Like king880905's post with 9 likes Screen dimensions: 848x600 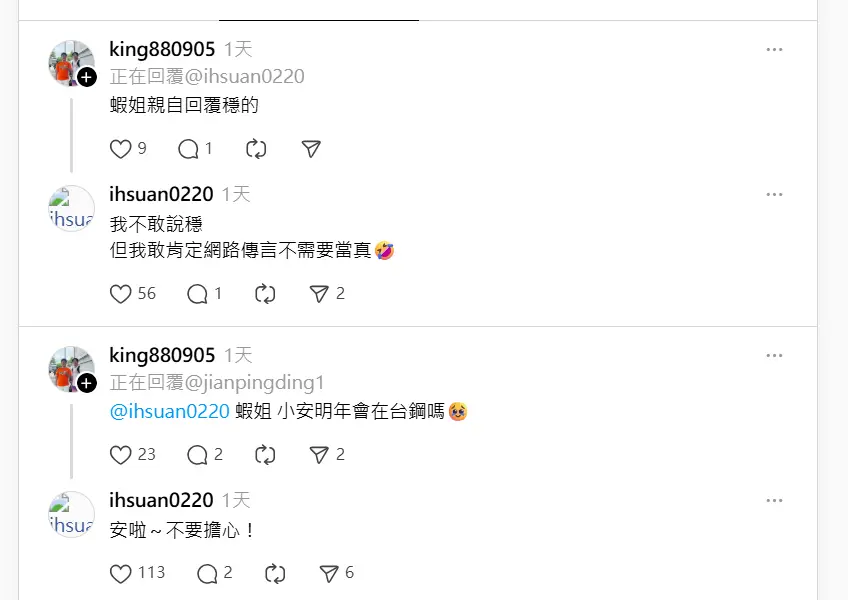pos(121,149)
